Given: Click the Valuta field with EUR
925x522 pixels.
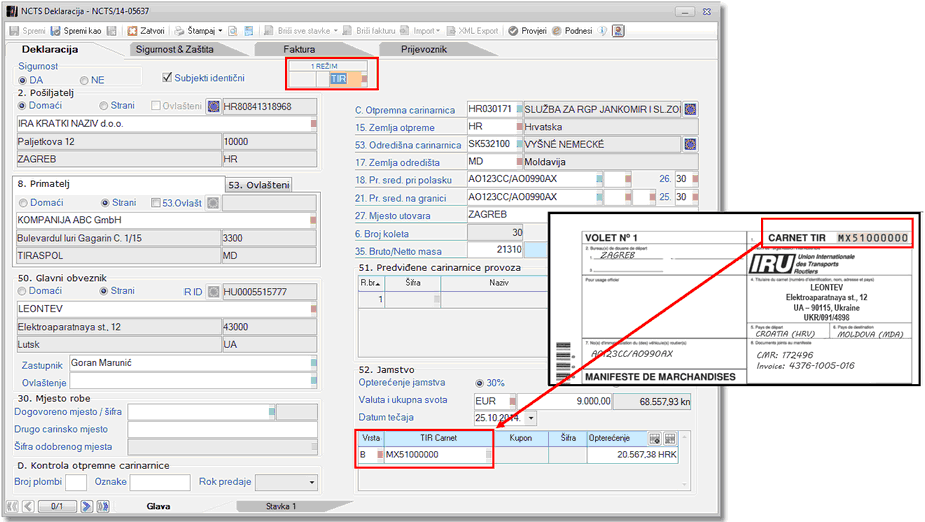Looking at the screenshot, I should click(495, 401).
